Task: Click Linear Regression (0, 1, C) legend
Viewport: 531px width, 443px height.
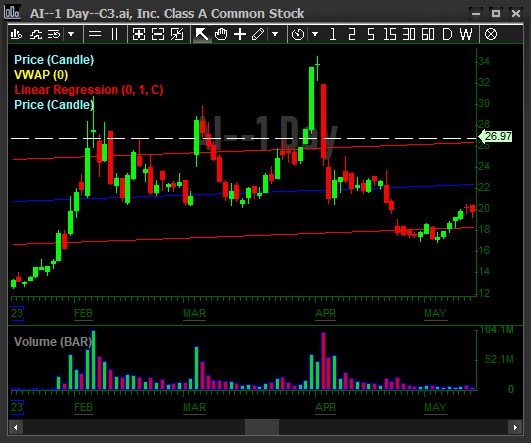Action: pos(89,90)
